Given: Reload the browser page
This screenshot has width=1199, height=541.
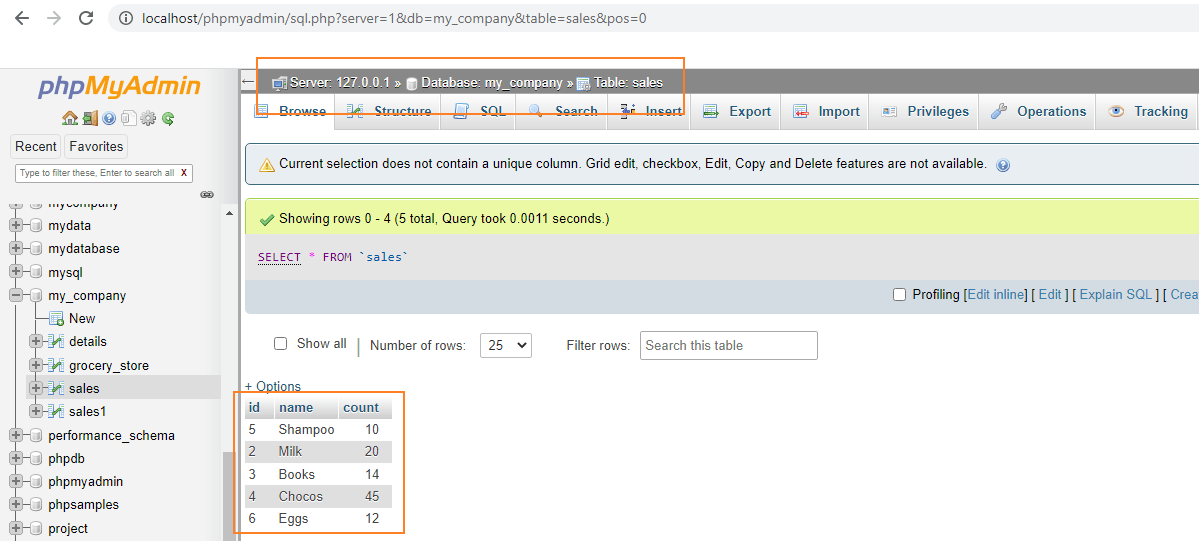Looking at the screenshot, I should pos(86,18).
